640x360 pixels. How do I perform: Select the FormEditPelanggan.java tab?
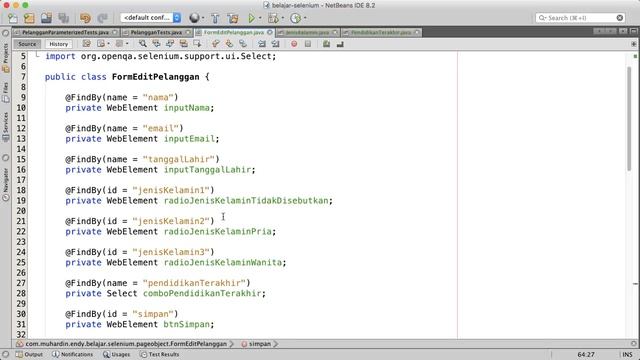(234, 32)
